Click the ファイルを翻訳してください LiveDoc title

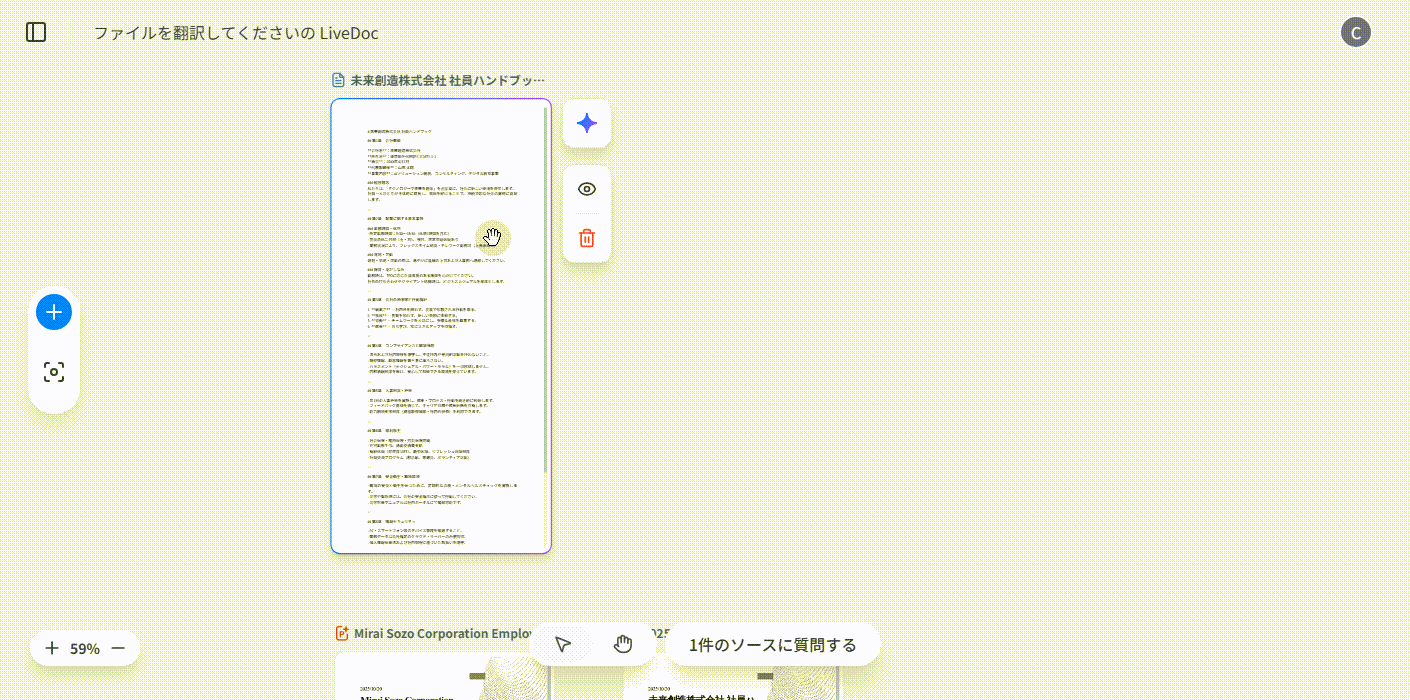(236, 33)
